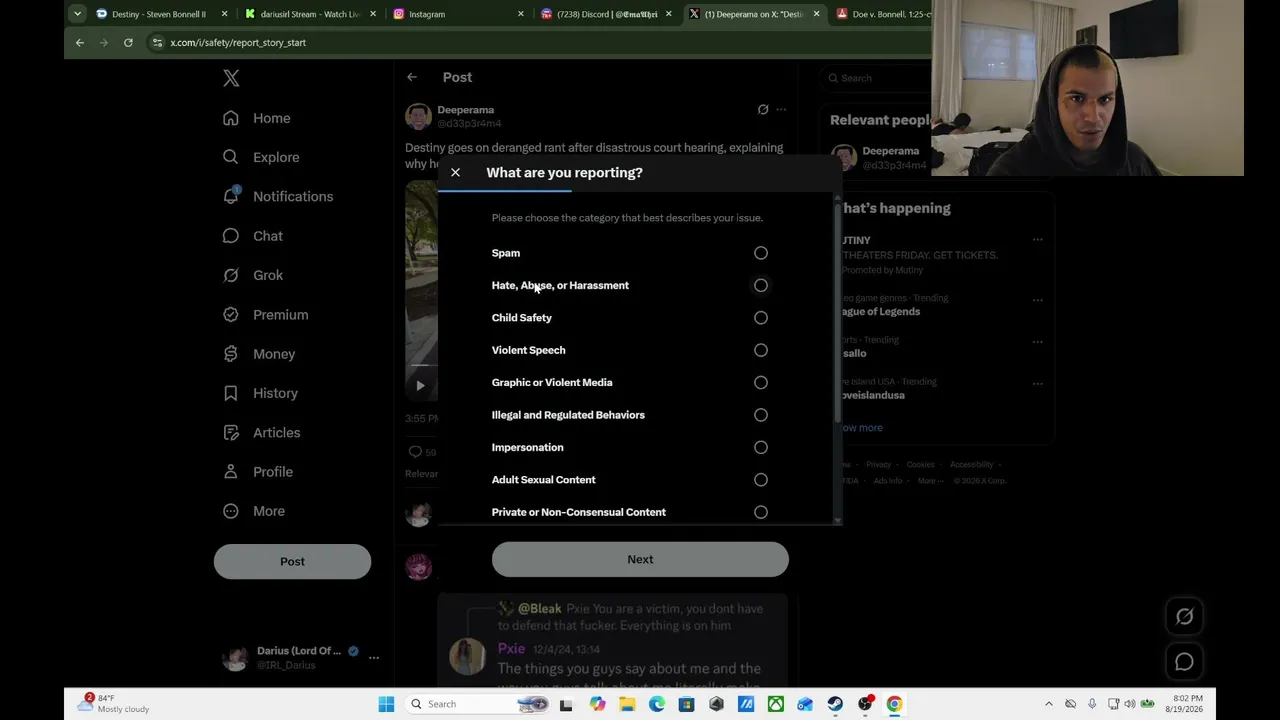Choose the Impersonation radio button
The image size is (1280, 720).
coord(761,447)
